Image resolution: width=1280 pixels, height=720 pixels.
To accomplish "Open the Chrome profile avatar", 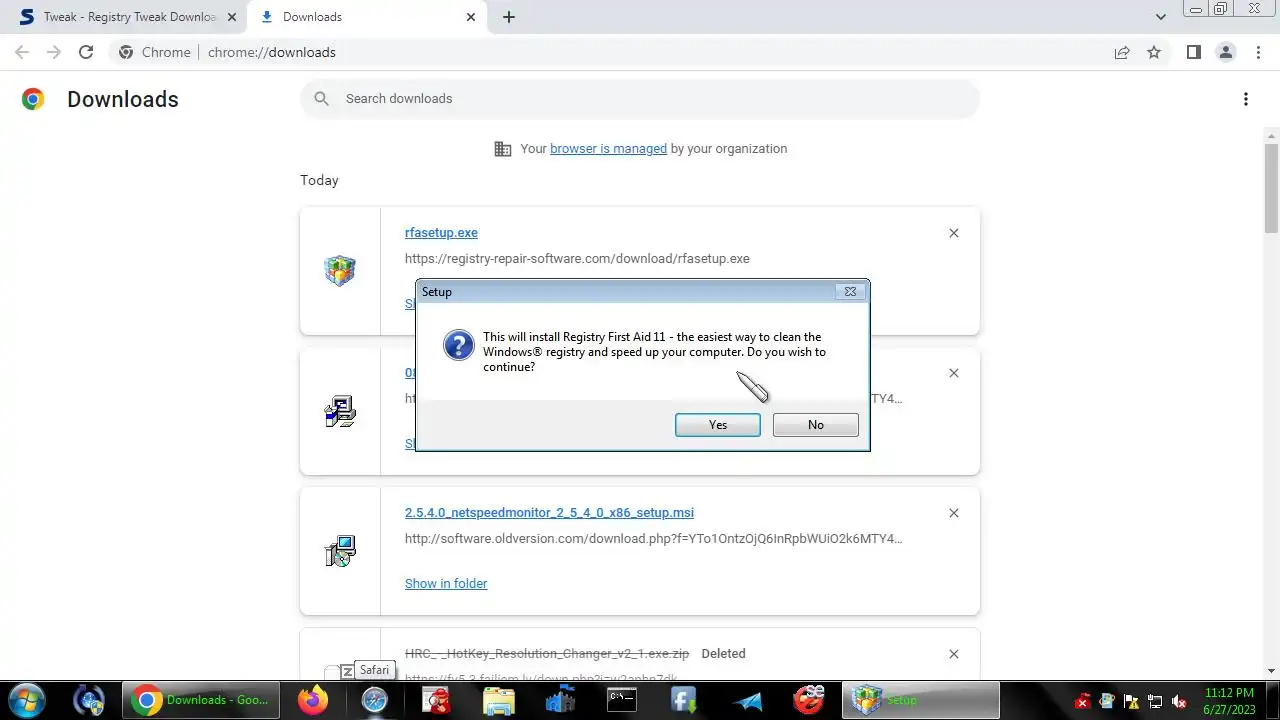I will click(x=1225, y=52).
